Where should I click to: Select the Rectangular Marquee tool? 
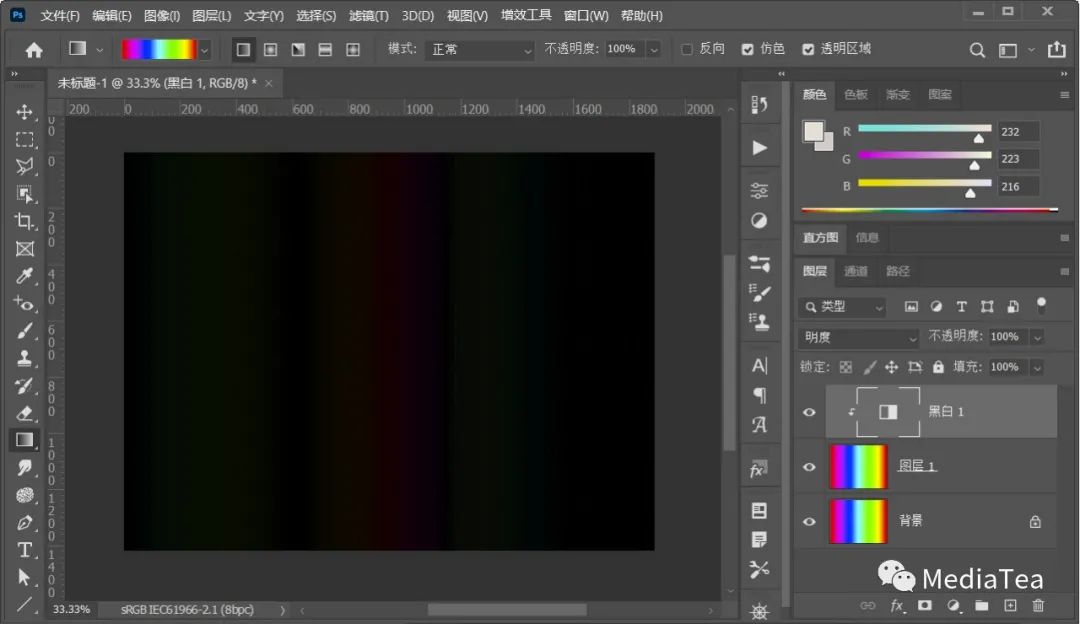tap(25, 140)
